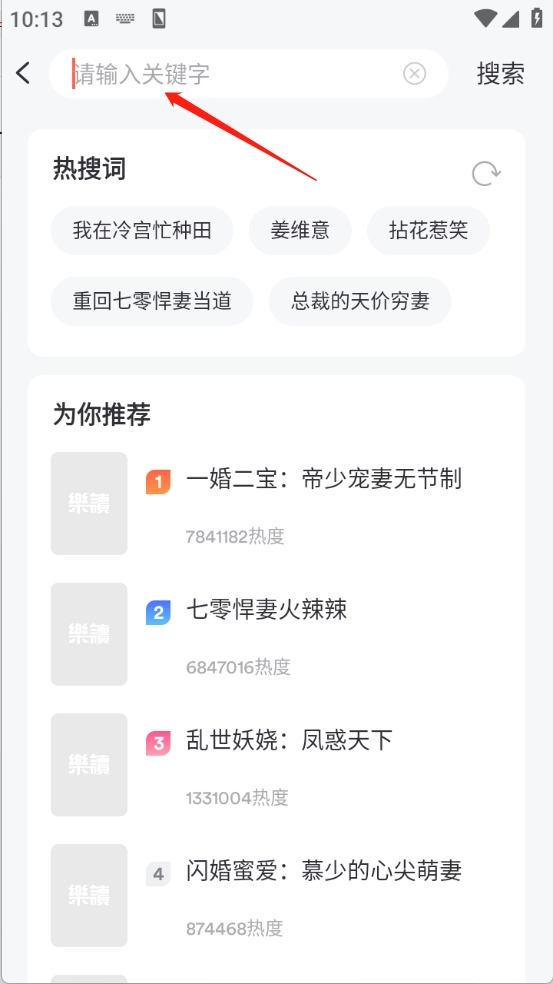Image resolution: width=553 pixels, height=984 pixels.
Task: Tap the back arrow icon
Action: coord(23,73)
